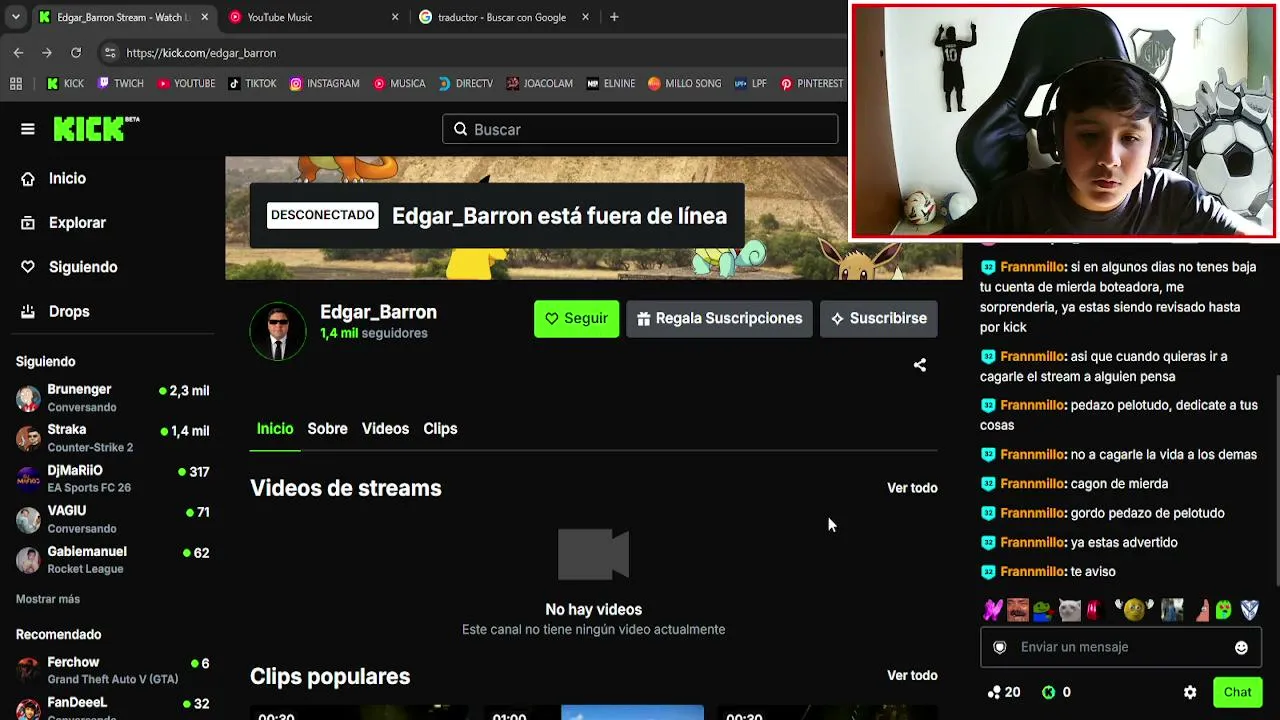Open Brunenger's channel in Siguiendo list
The width and height of the screenshot is (1280, 720).
pos(112,397)
